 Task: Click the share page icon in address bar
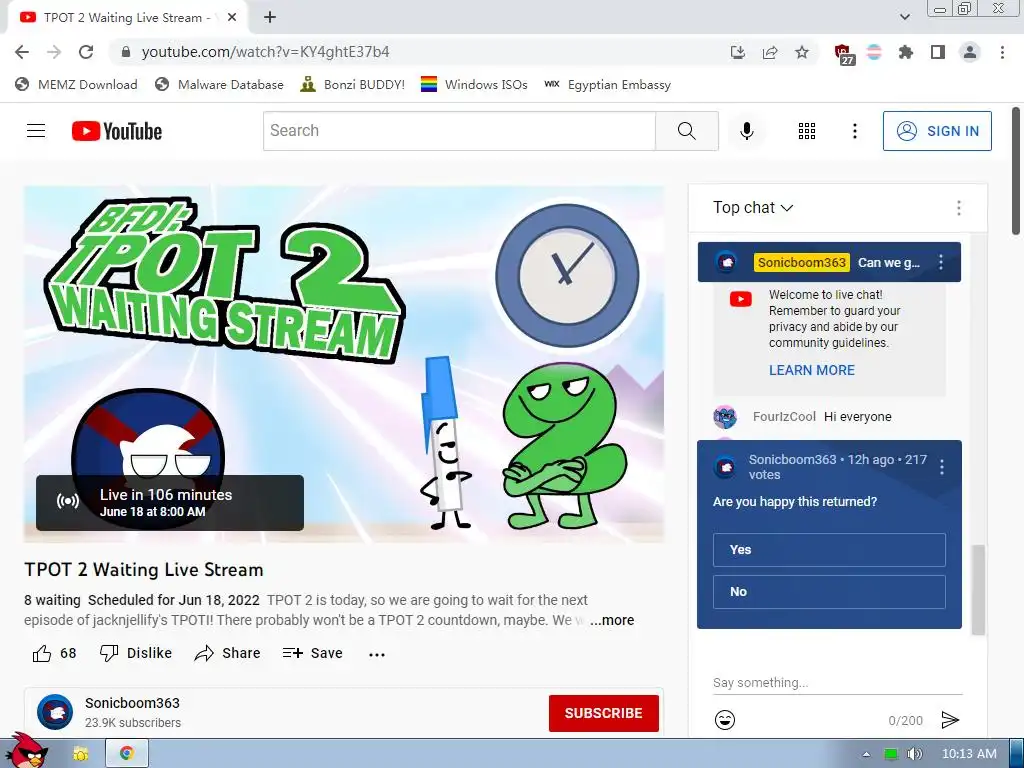click(x=770, y=52)
